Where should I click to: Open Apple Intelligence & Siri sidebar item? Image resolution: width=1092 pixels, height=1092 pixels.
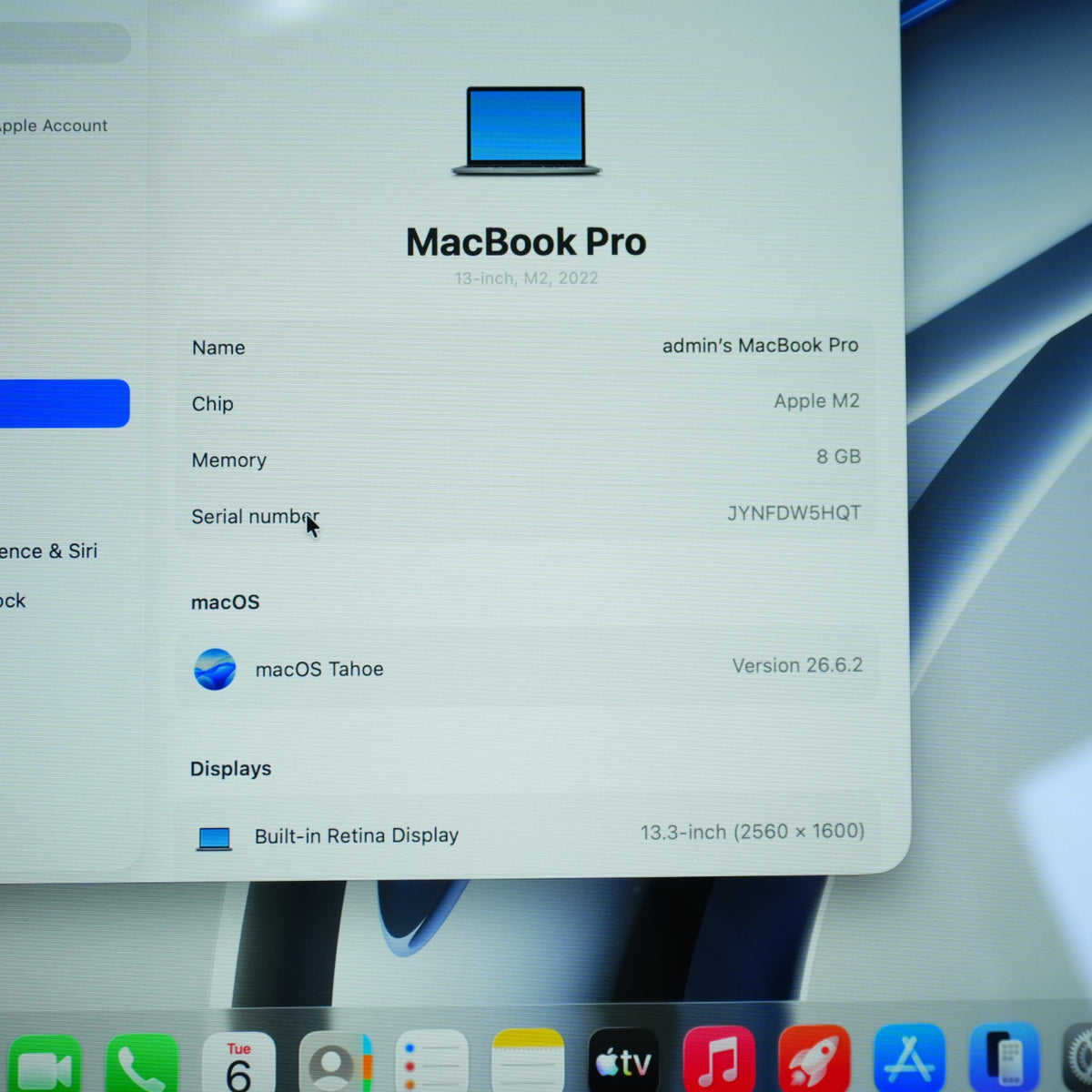(48, 551)
